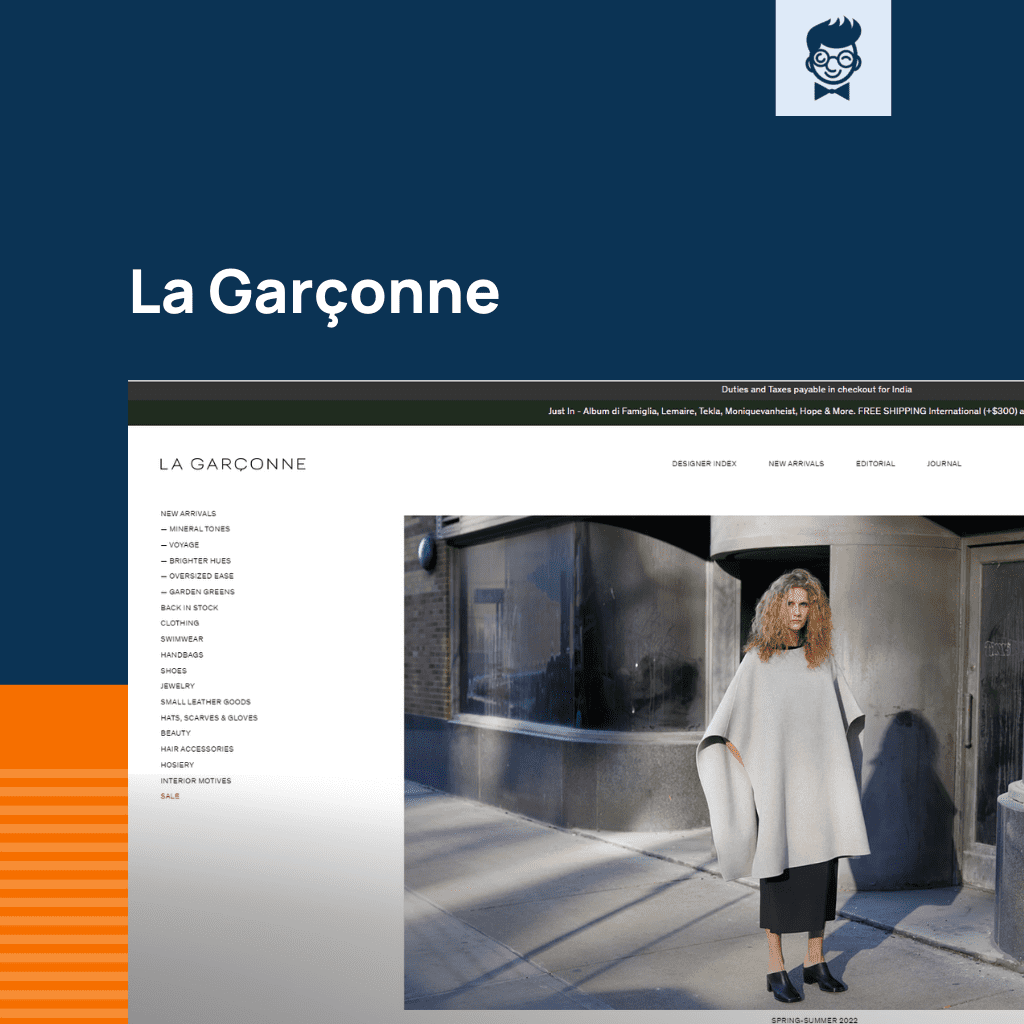Browse the Clothing category
Screen dimensions: 1024x1024
pyautogui.click(x=180, y=623)
